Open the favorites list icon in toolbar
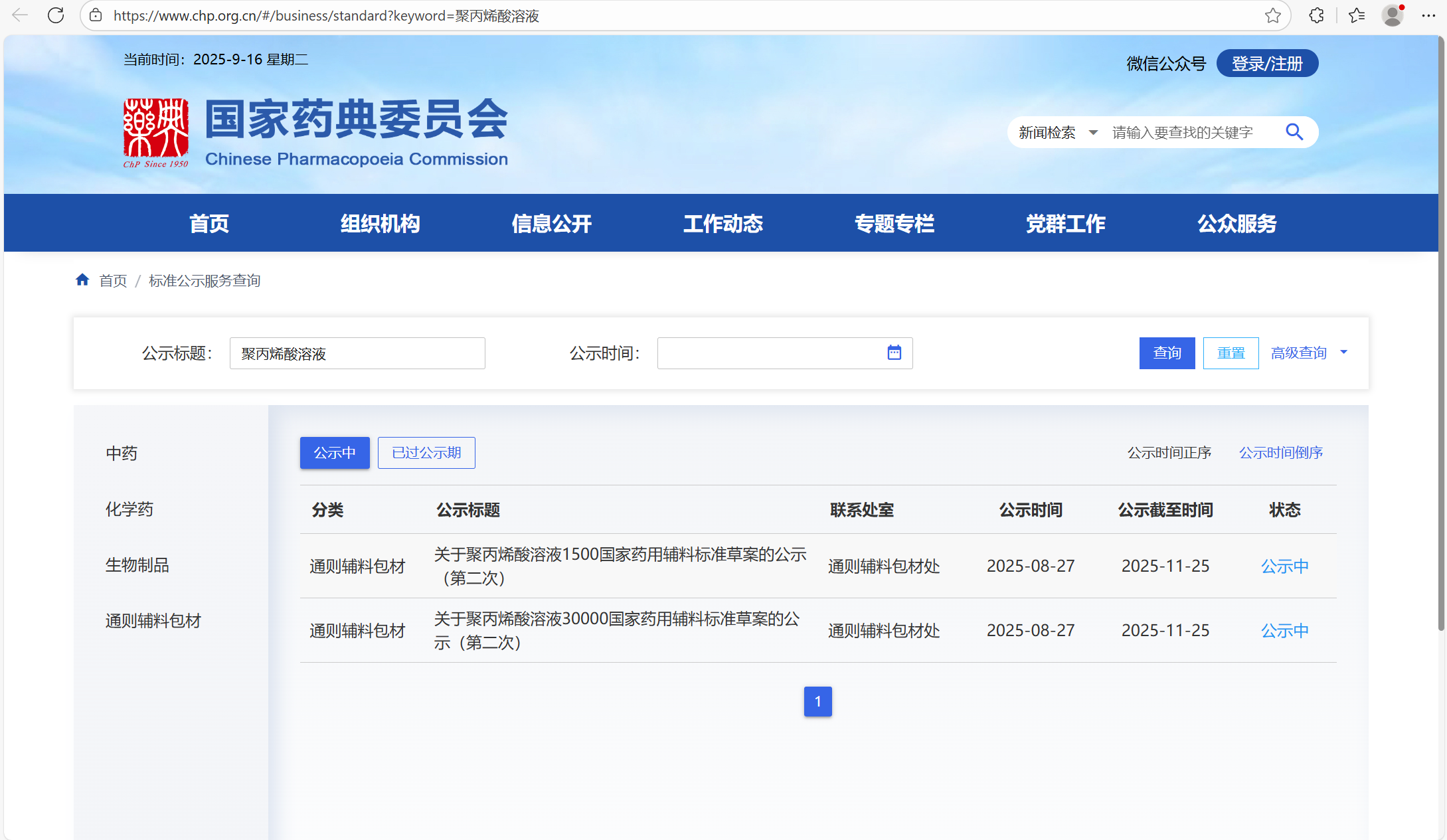The image size is (1447, 840). pos(1356,15)
